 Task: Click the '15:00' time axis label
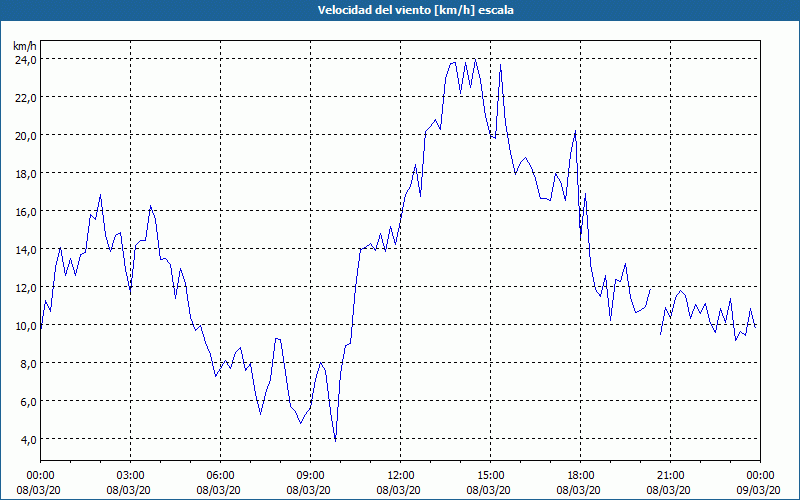[x=491, y=476]
